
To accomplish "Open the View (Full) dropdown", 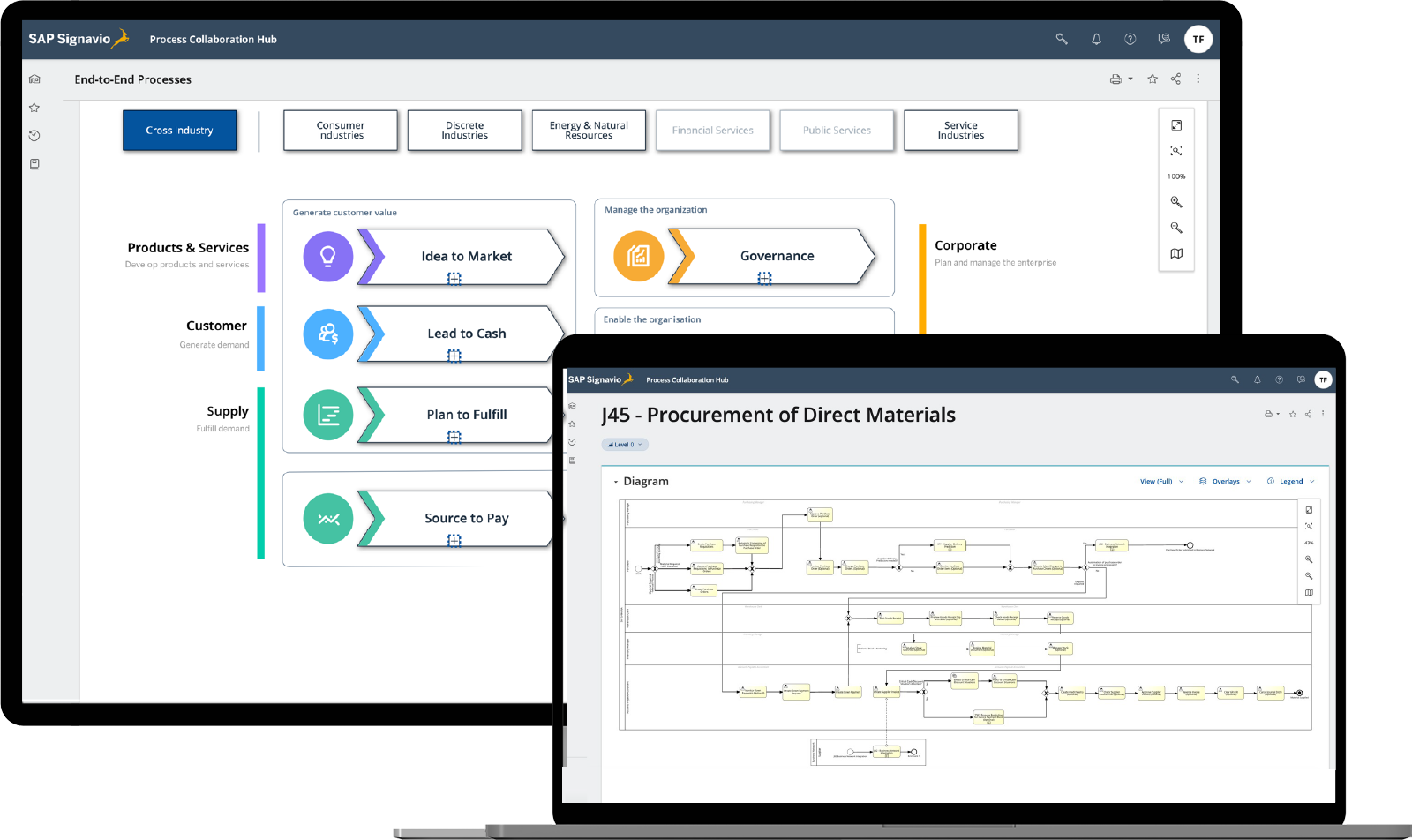I will pos(1159,481).
